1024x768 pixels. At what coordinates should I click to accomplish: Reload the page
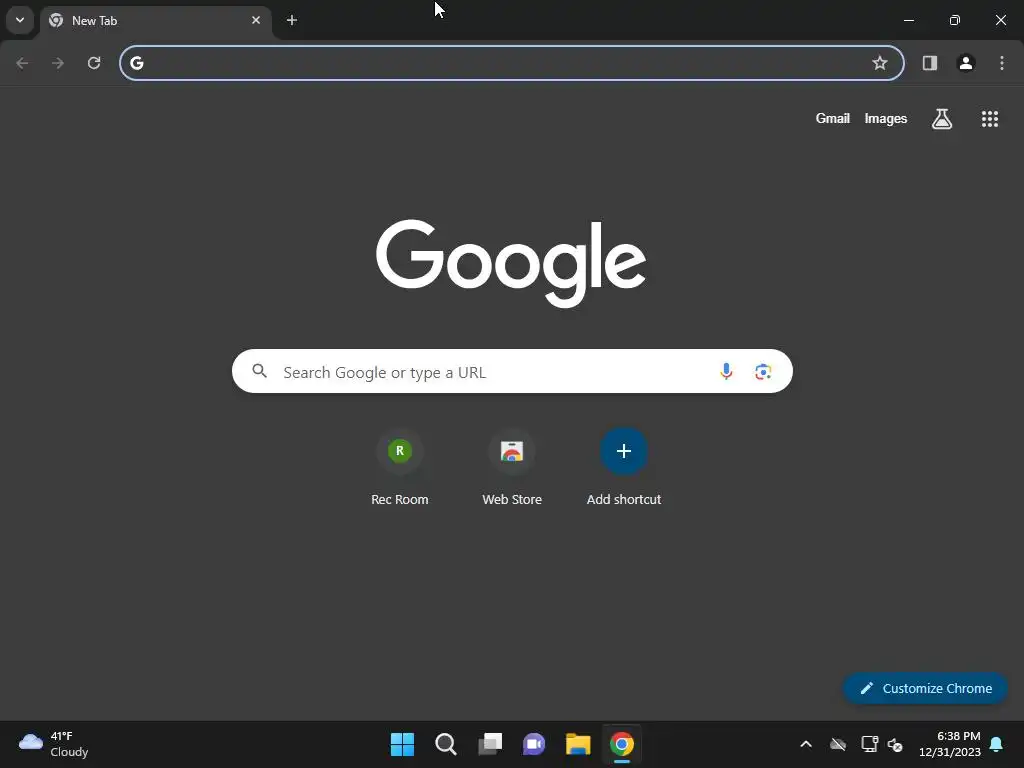(x=94, y=63)
